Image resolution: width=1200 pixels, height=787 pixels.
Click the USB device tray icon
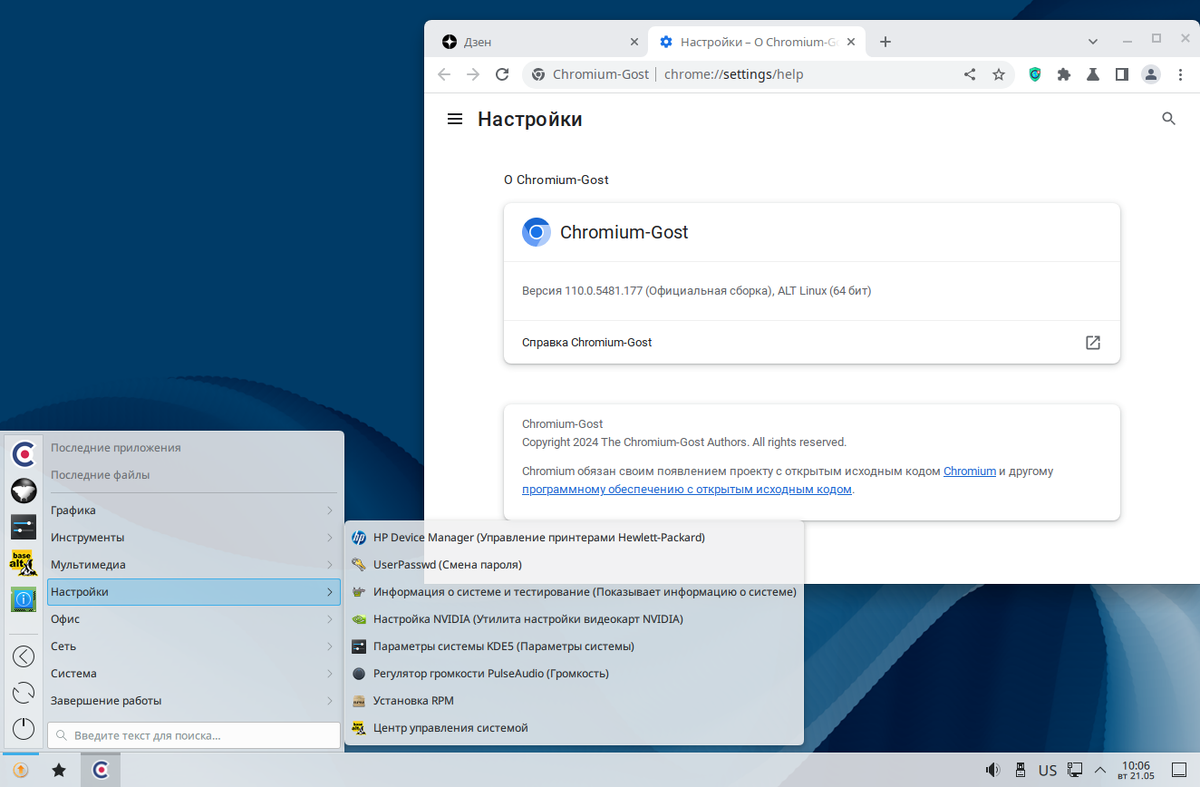pyautogui.click(x=1020, y=770)
